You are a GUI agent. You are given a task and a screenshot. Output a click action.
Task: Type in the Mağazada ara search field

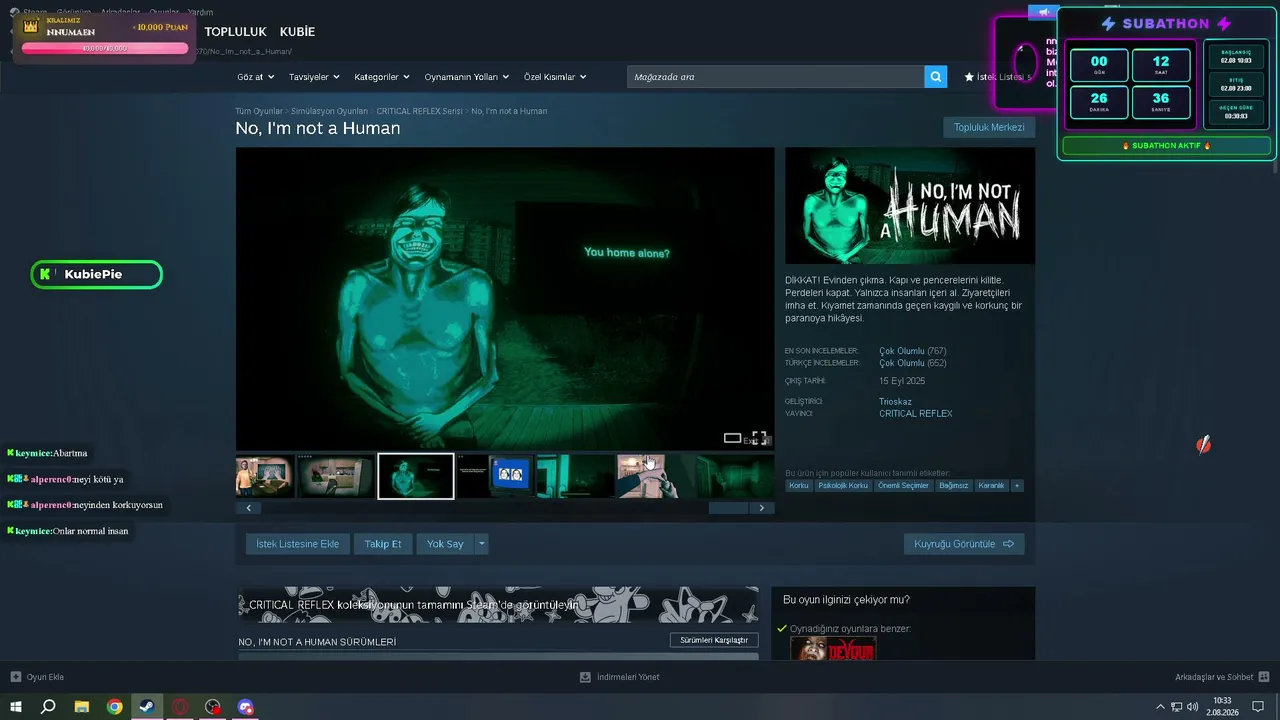[776, 77]
